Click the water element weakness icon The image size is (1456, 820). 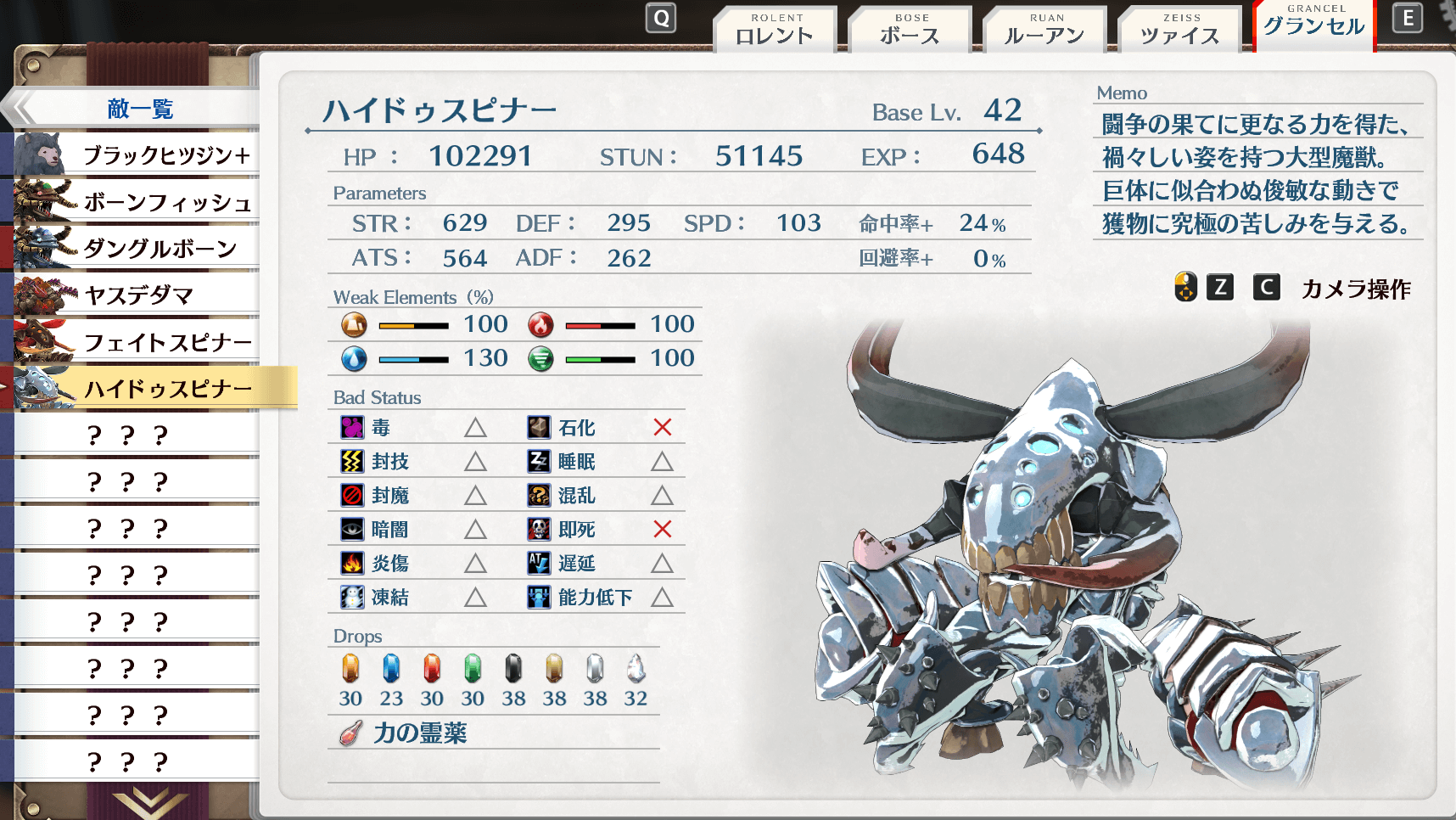[x=354, y=358]
